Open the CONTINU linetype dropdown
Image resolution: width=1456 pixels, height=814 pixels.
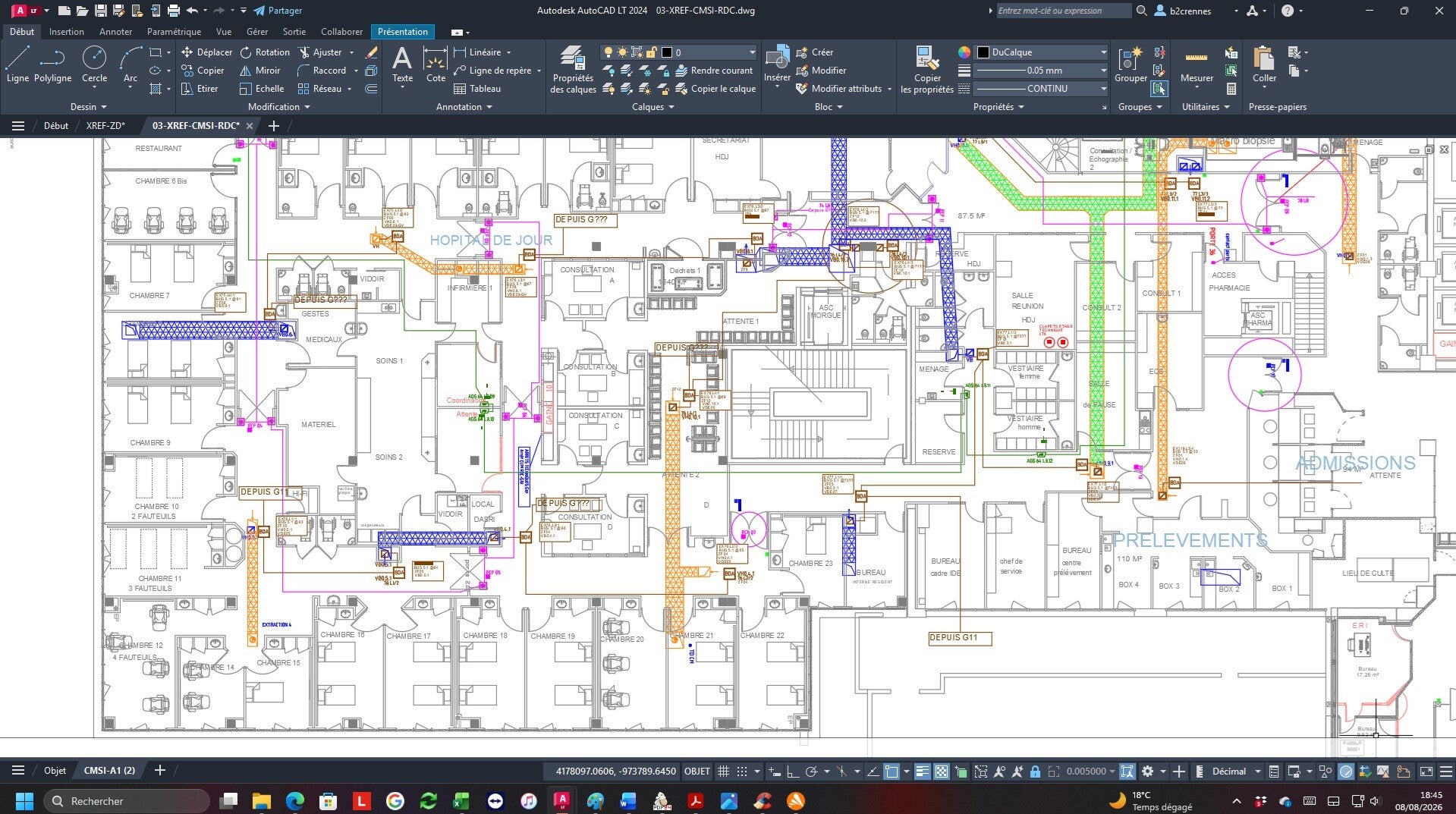[1040, 89]
